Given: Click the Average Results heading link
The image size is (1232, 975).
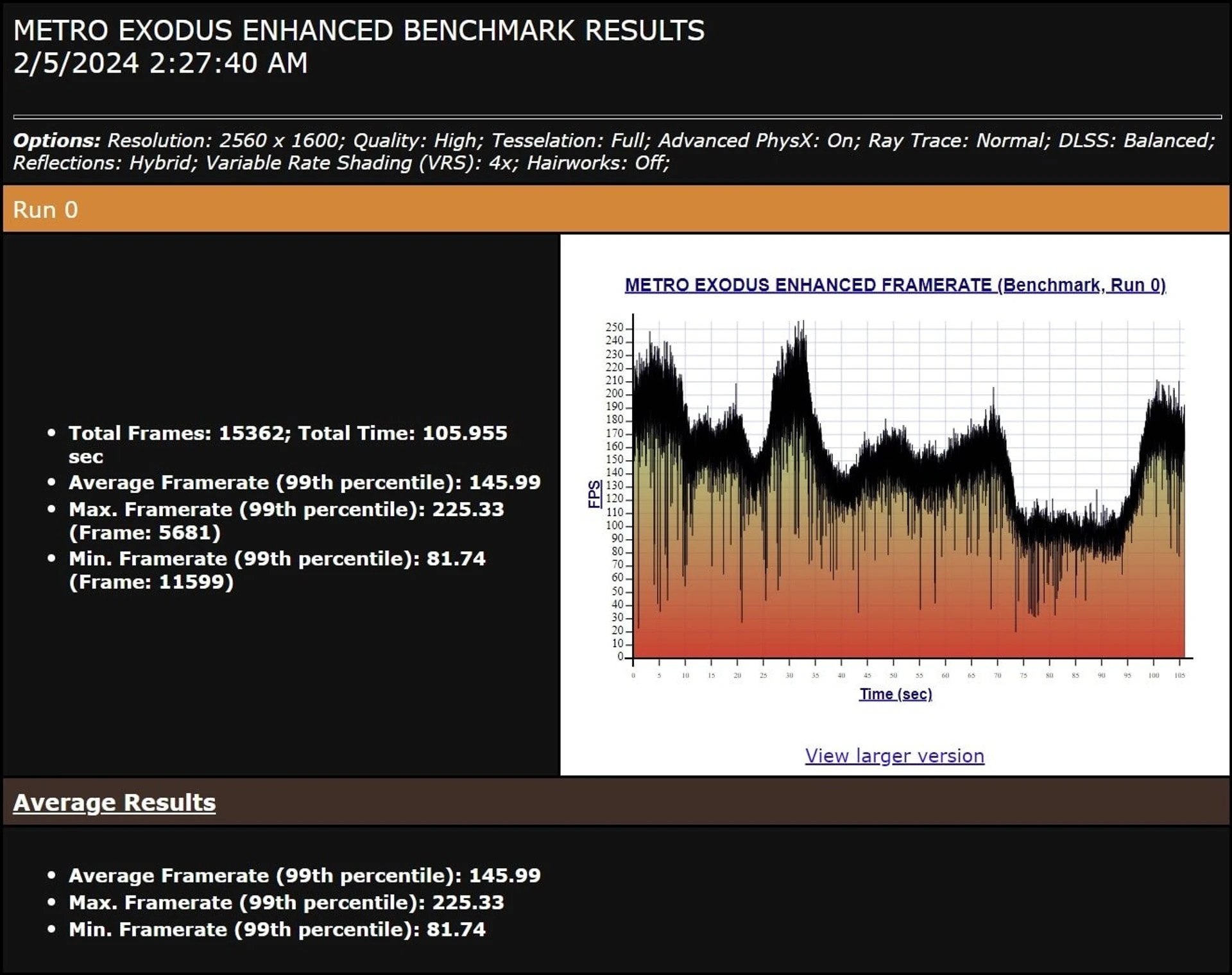Looking at the screenshot, I should coord(114,802).
